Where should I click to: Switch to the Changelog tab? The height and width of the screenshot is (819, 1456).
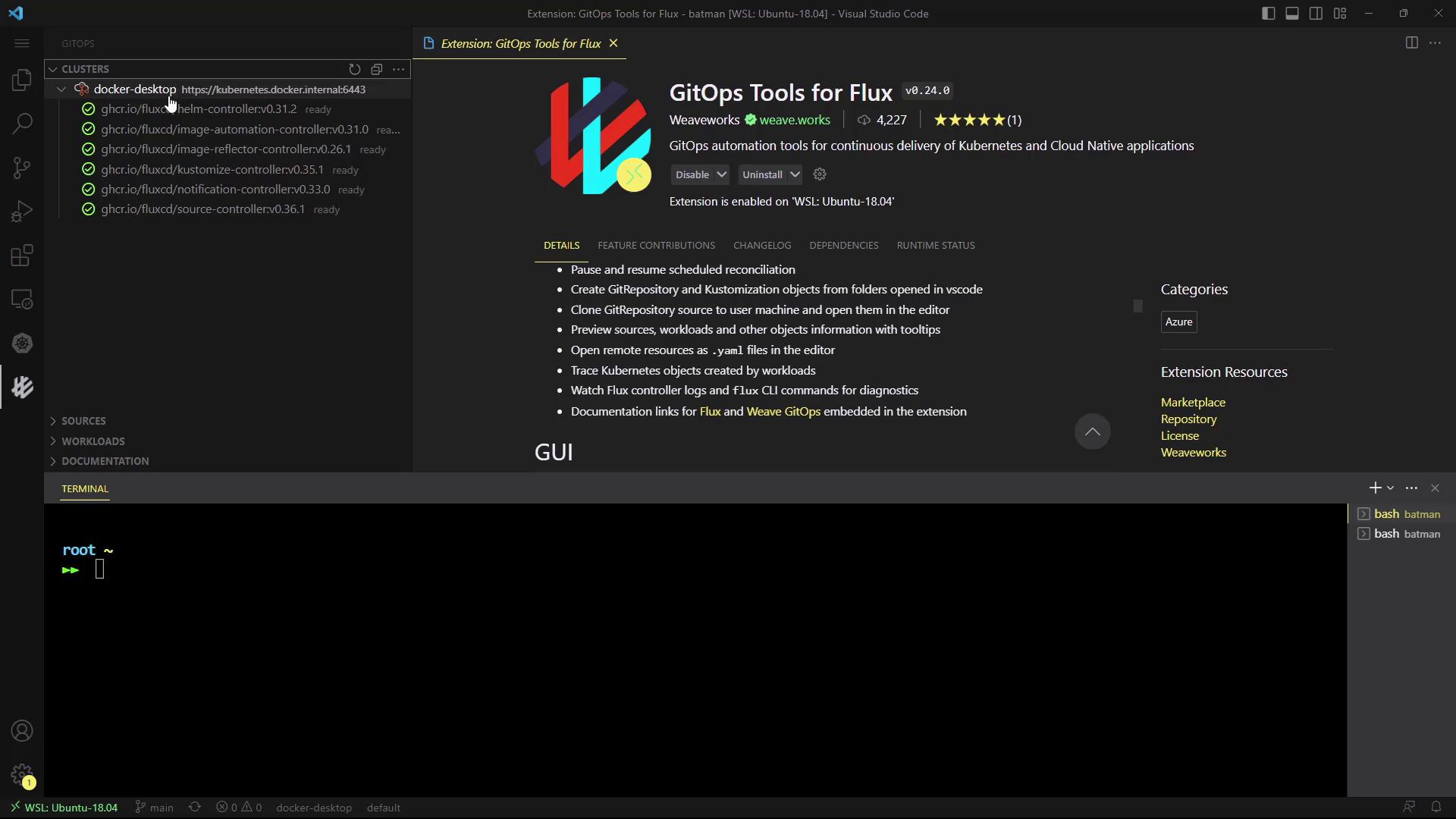[x=761, y=246]
